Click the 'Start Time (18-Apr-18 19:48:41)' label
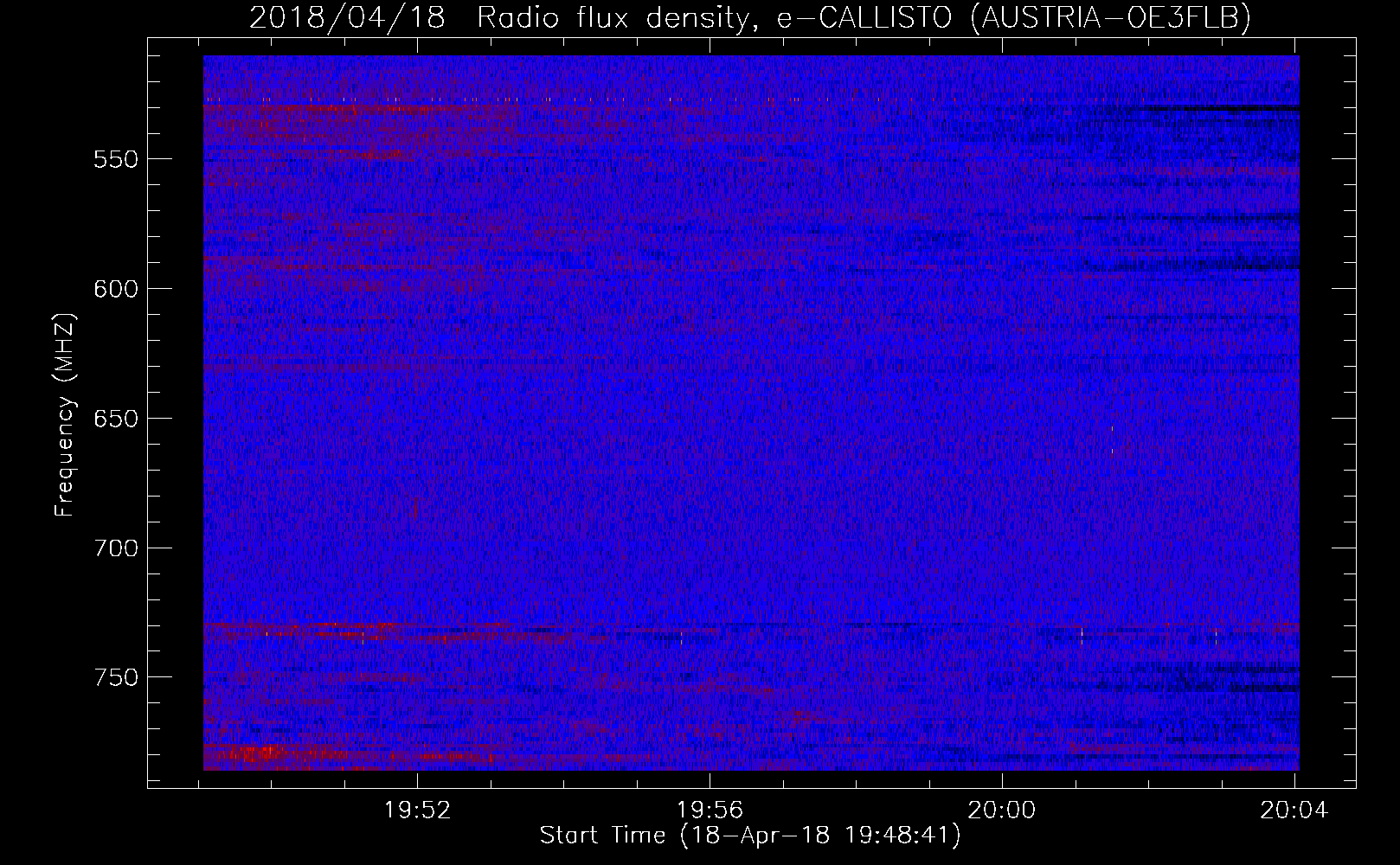The width and height of the screenshot is (1400, 865). (750, 836)
